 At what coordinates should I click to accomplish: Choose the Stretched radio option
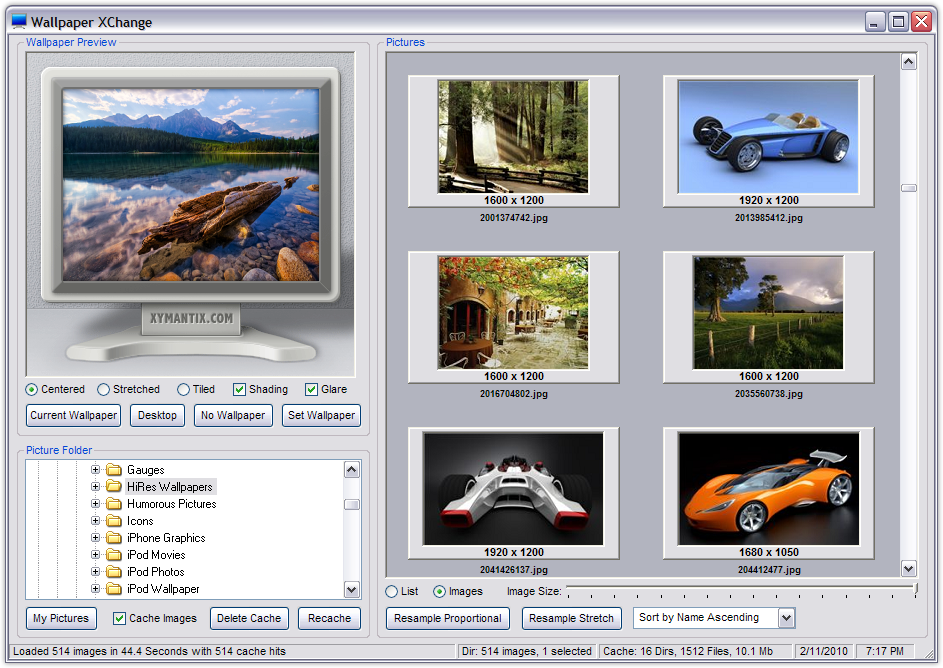(104, 390)
